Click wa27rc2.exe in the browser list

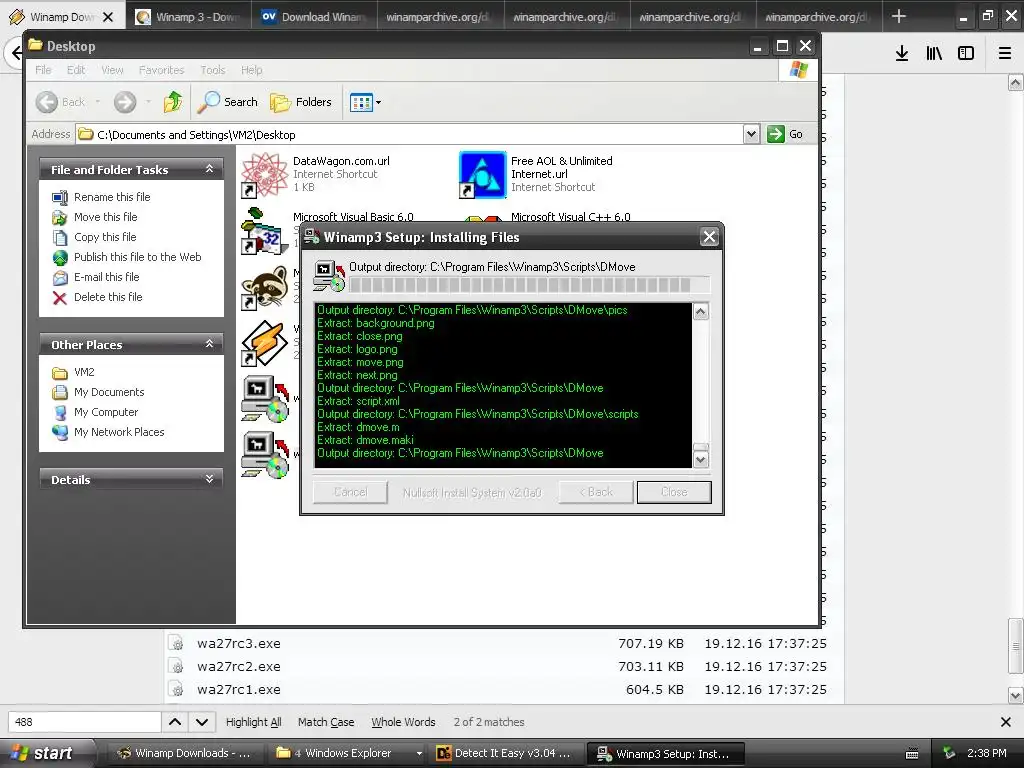pos(238,667)
